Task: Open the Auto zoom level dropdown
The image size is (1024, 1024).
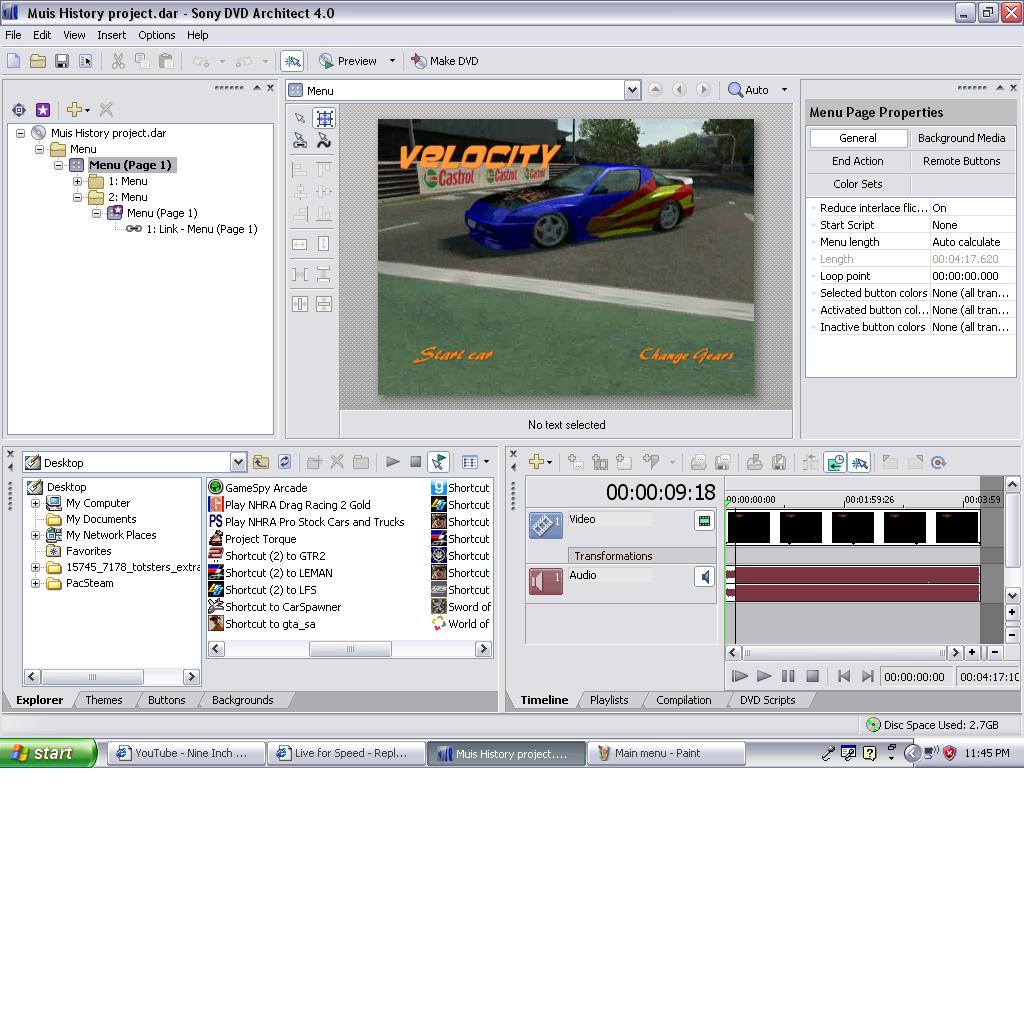Action: [x=784, y=90]
